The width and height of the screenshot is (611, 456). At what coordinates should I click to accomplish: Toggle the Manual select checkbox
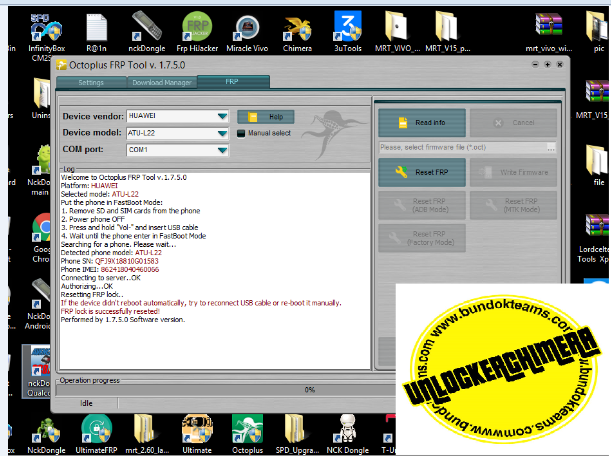pos(241,133)
